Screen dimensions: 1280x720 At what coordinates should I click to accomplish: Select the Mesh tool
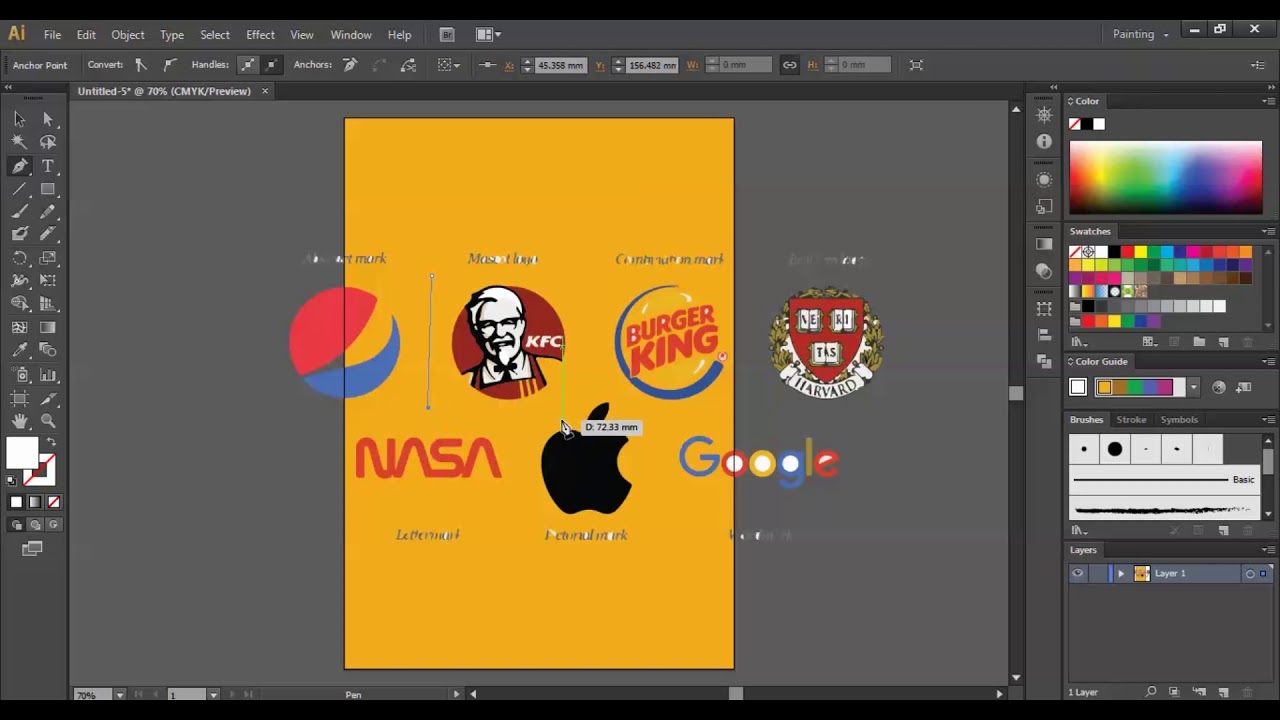coord(19,327)
